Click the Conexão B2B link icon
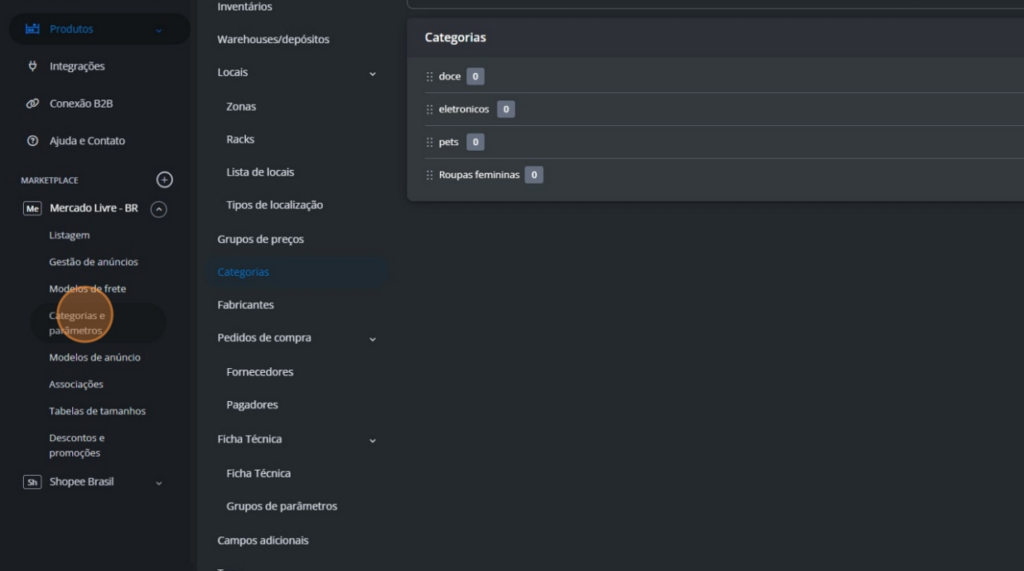 (32, 103)
